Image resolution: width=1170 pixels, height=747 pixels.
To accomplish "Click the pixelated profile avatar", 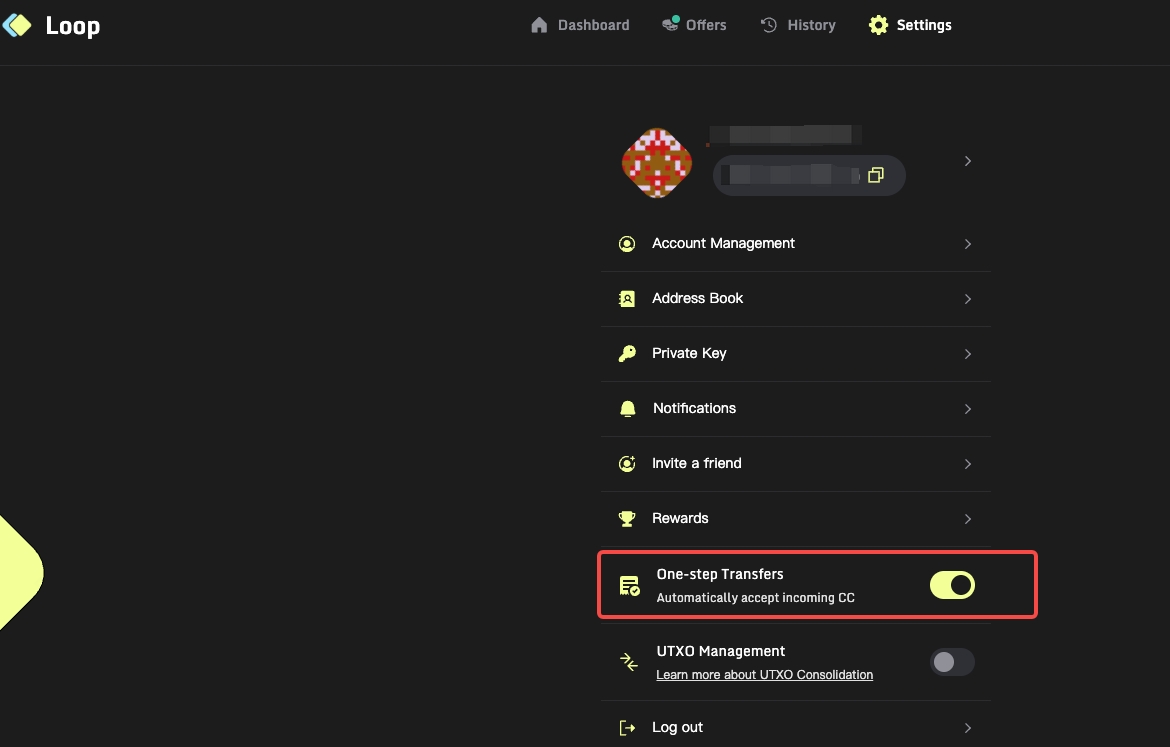I will tap(657, 163).
